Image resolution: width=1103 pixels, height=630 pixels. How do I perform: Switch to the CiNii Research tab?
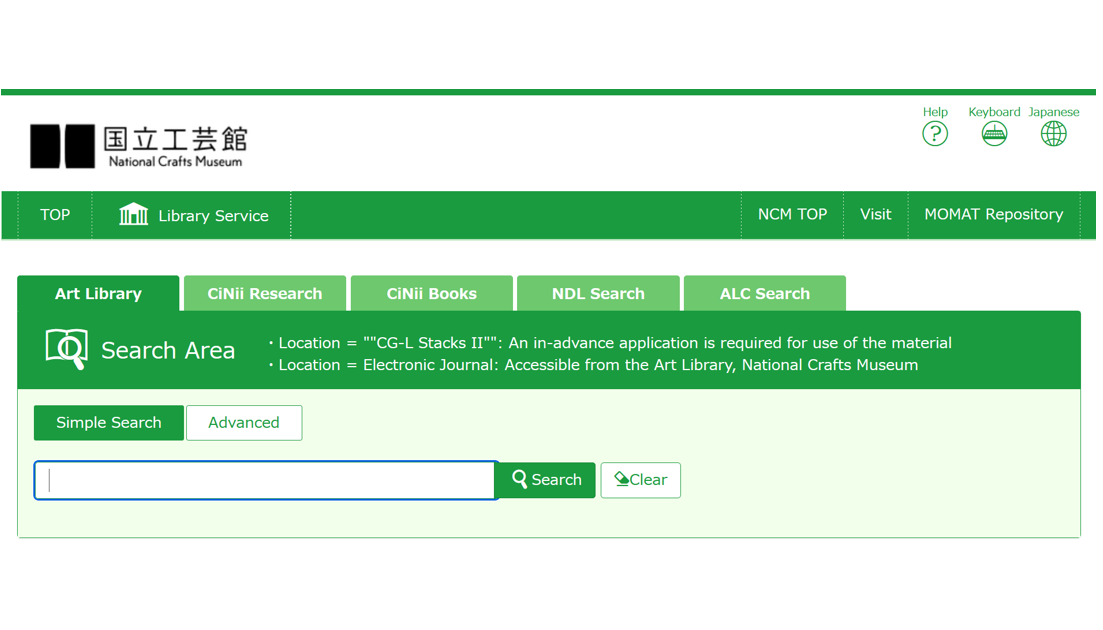(x=265, y=294)
